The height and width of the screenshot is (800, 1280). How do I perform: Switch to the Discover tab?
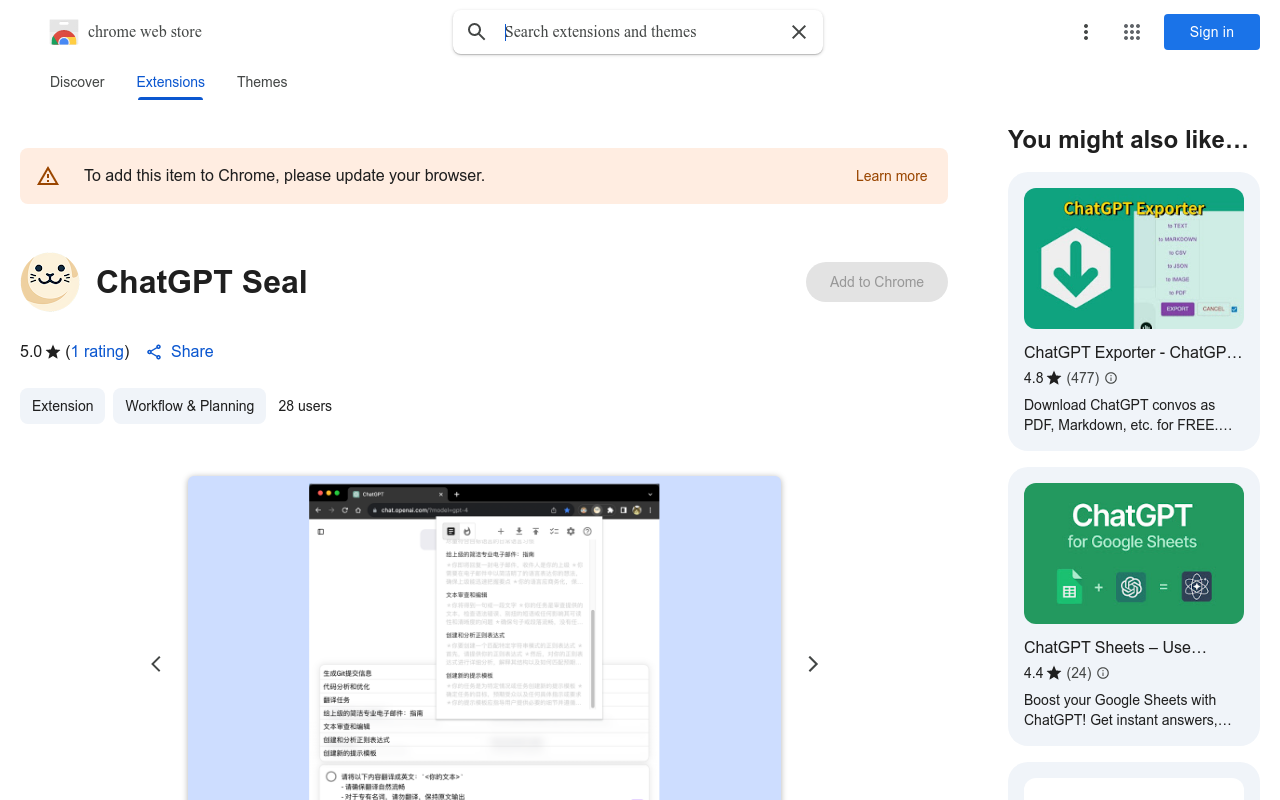point(76,82)
